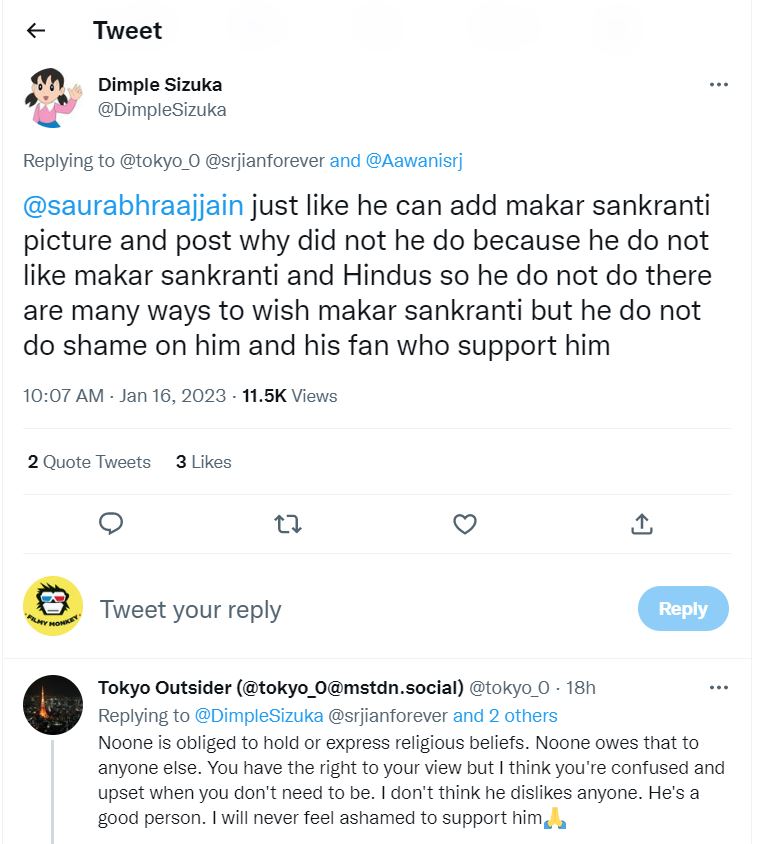
Task: Like the tweet using the heart icon
Action: coord(464,524)
